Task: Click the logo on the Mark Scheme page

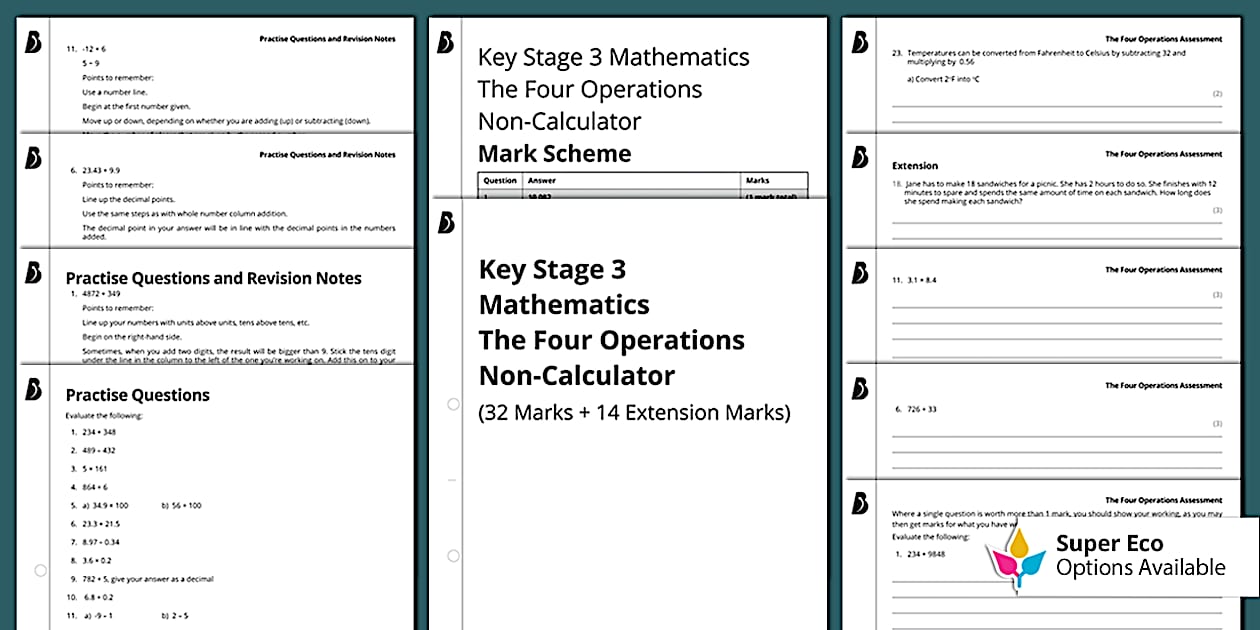Action: tap(446, 43)
